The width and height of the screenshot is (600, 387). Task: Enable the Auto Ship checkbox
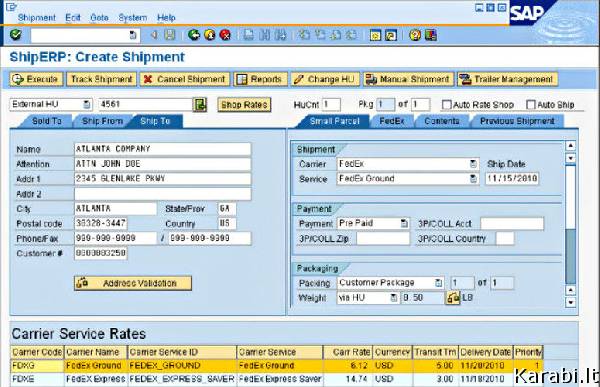tap(531, 105)
